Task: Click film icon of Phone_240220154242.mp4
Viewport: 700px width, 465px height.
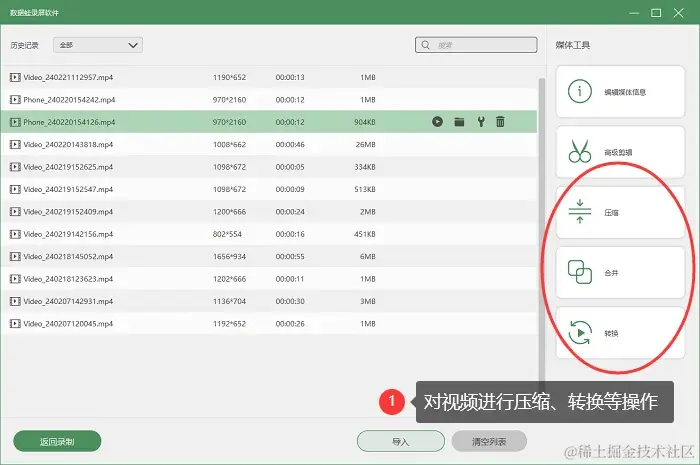Action: [15, 100]
